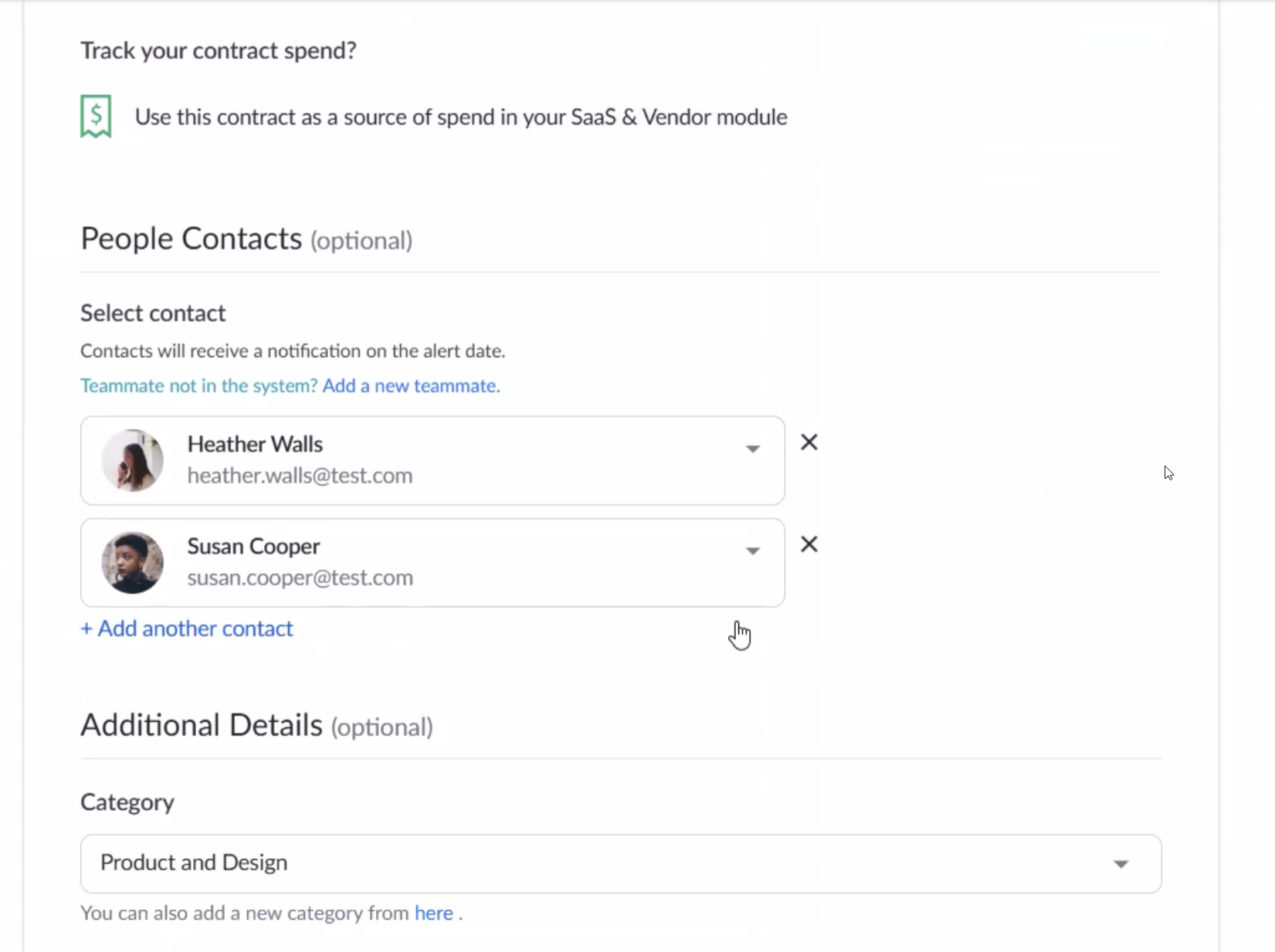Click the 'Product and Design' category field
1275x952 pixels.
(x=194, y=862)
